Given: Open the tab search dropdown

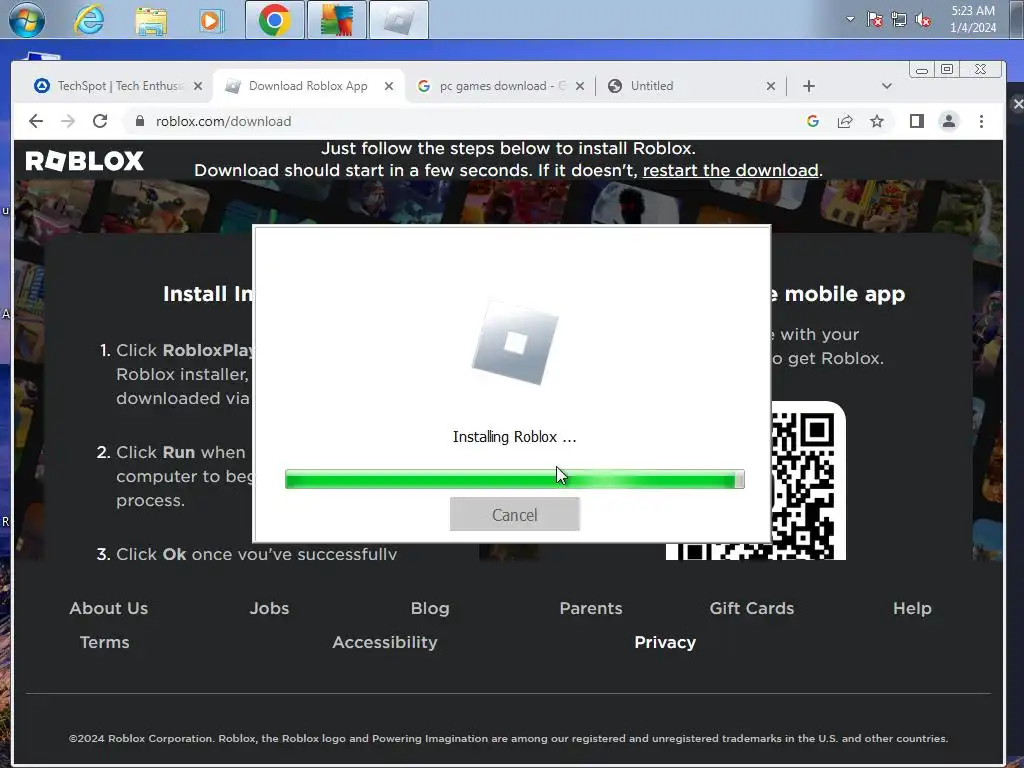Looking at the screenshot, I should (x=886, y=86).
